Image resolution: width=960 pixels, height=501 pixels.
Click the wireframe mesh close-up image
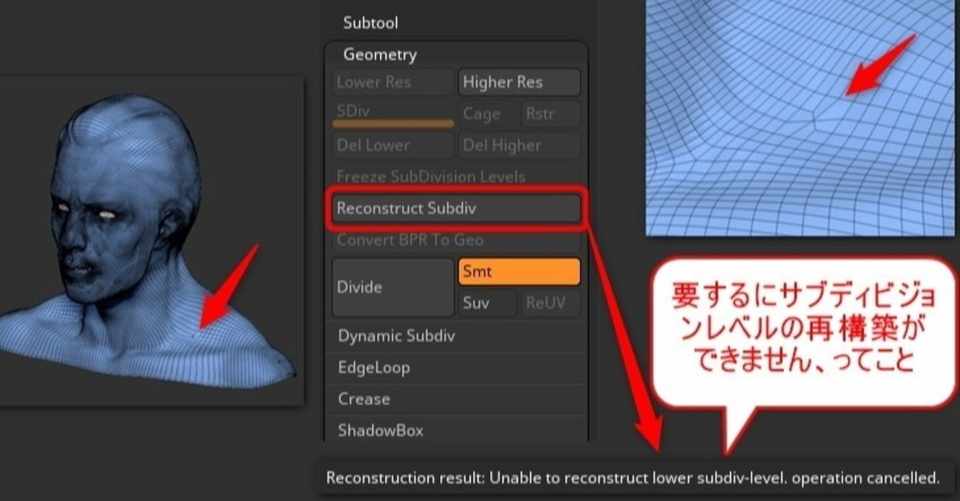802,118
